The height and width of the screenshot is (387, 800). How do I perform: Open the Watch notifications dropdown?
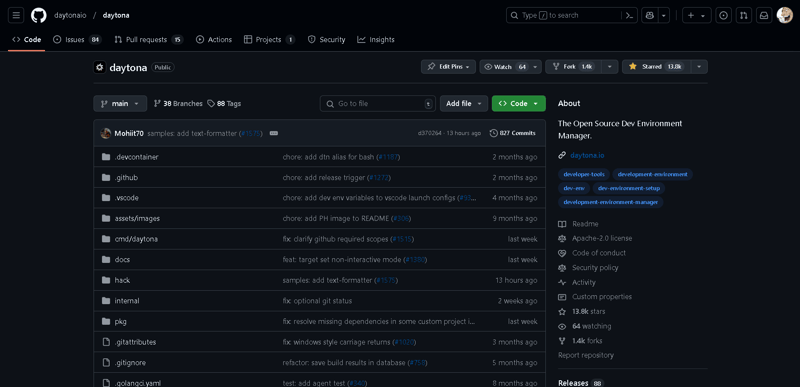tap(510, 67)
